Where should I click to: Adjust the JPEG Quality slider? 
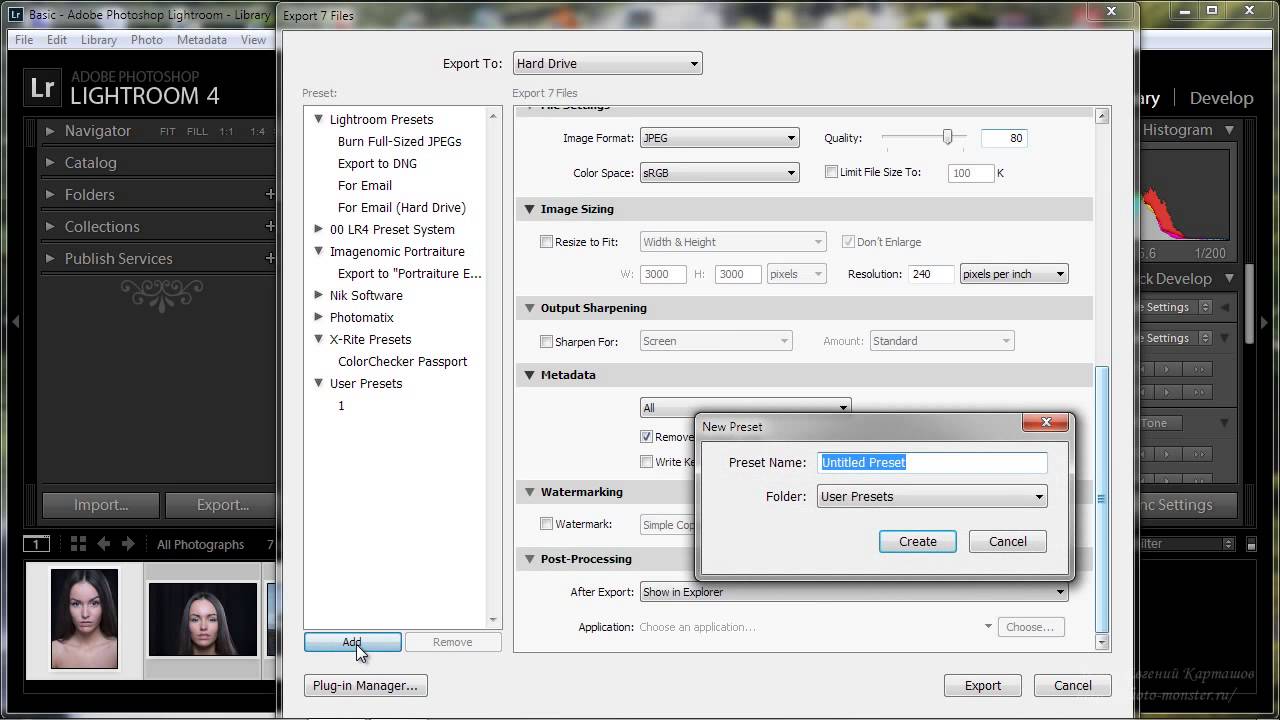pos(947,138)
